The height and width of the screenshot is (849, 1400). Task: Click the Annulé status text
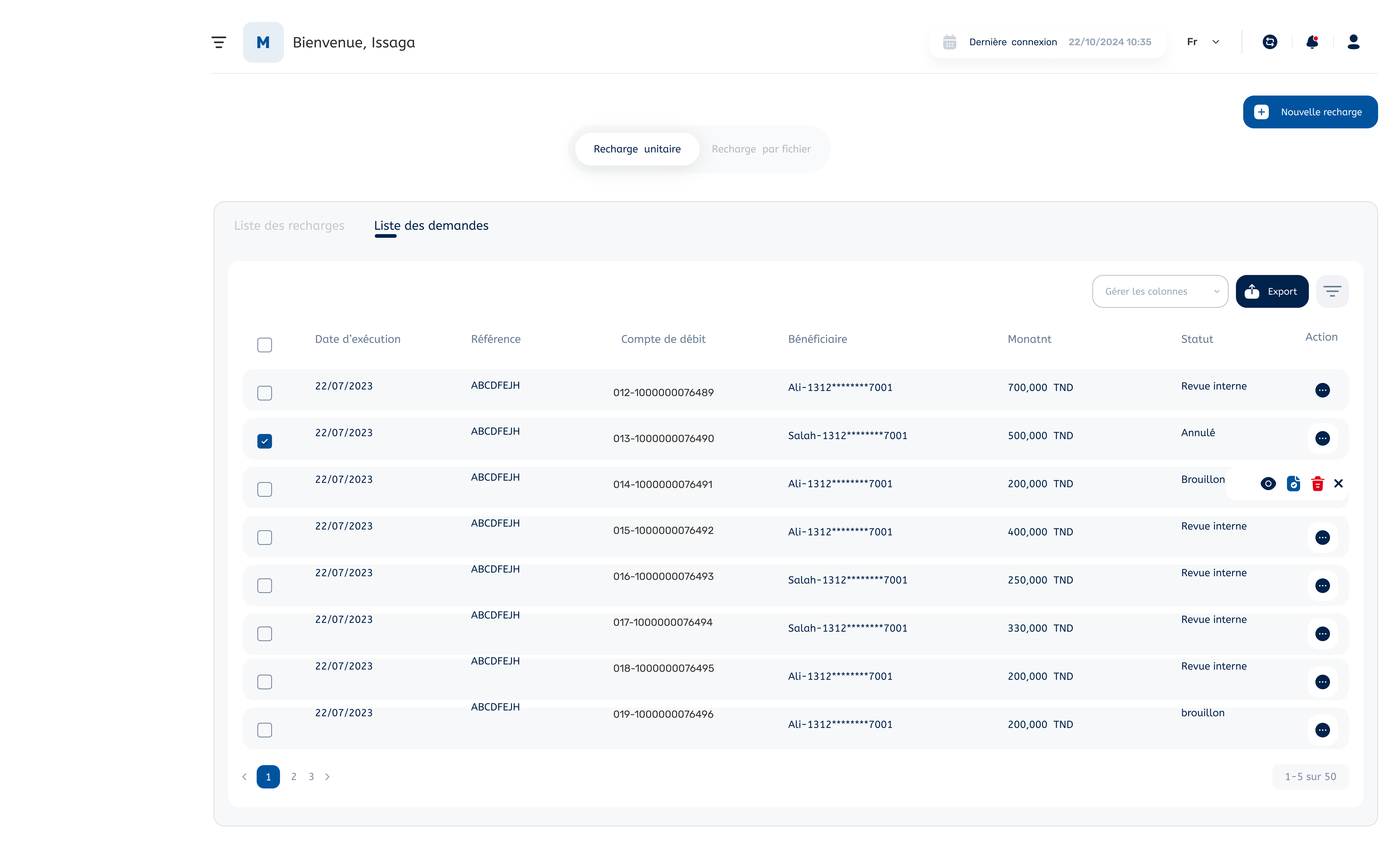[x=1198, y=433]
